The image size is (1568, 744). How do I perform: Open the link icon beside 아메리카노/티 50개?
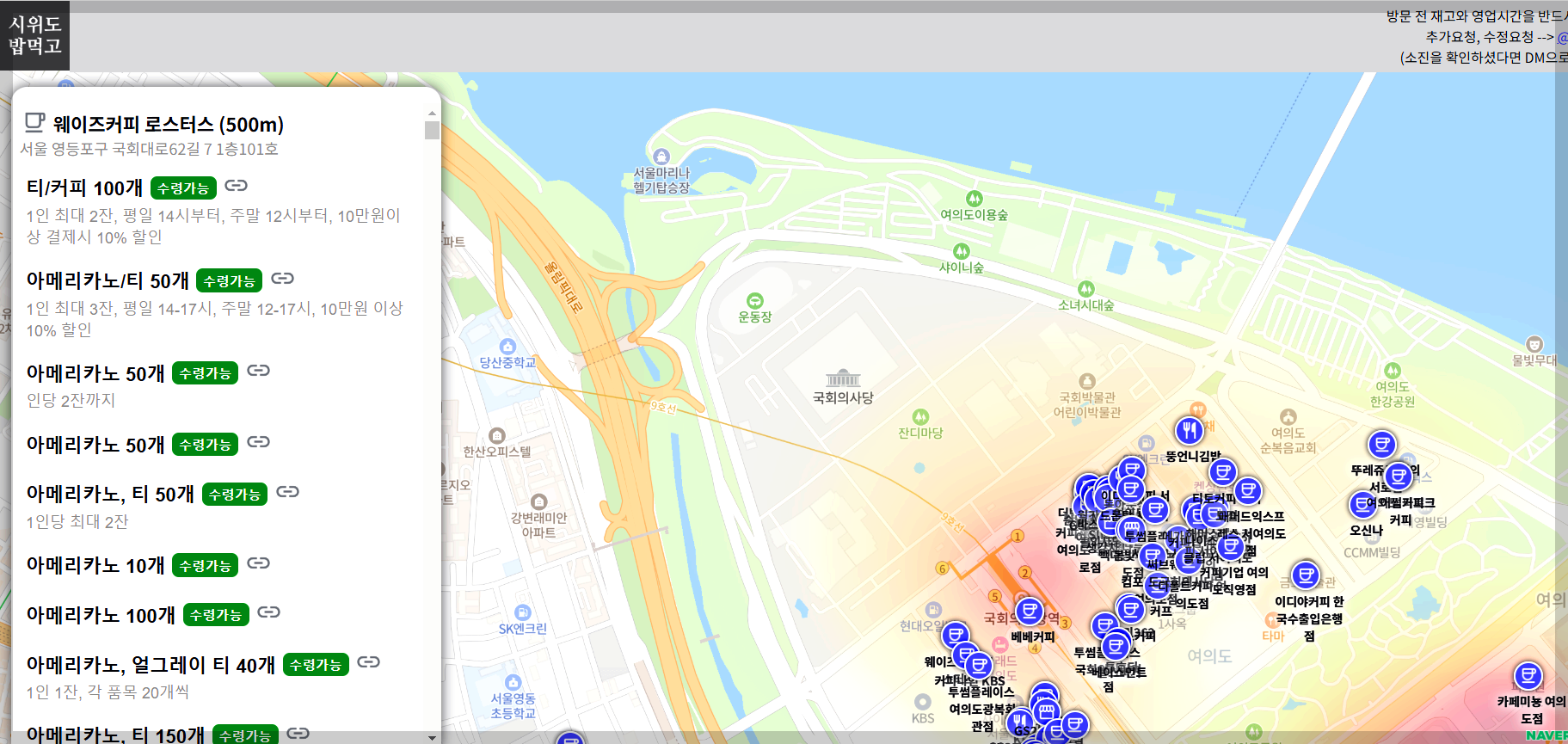pyautogui.click(x=283, y=279)
